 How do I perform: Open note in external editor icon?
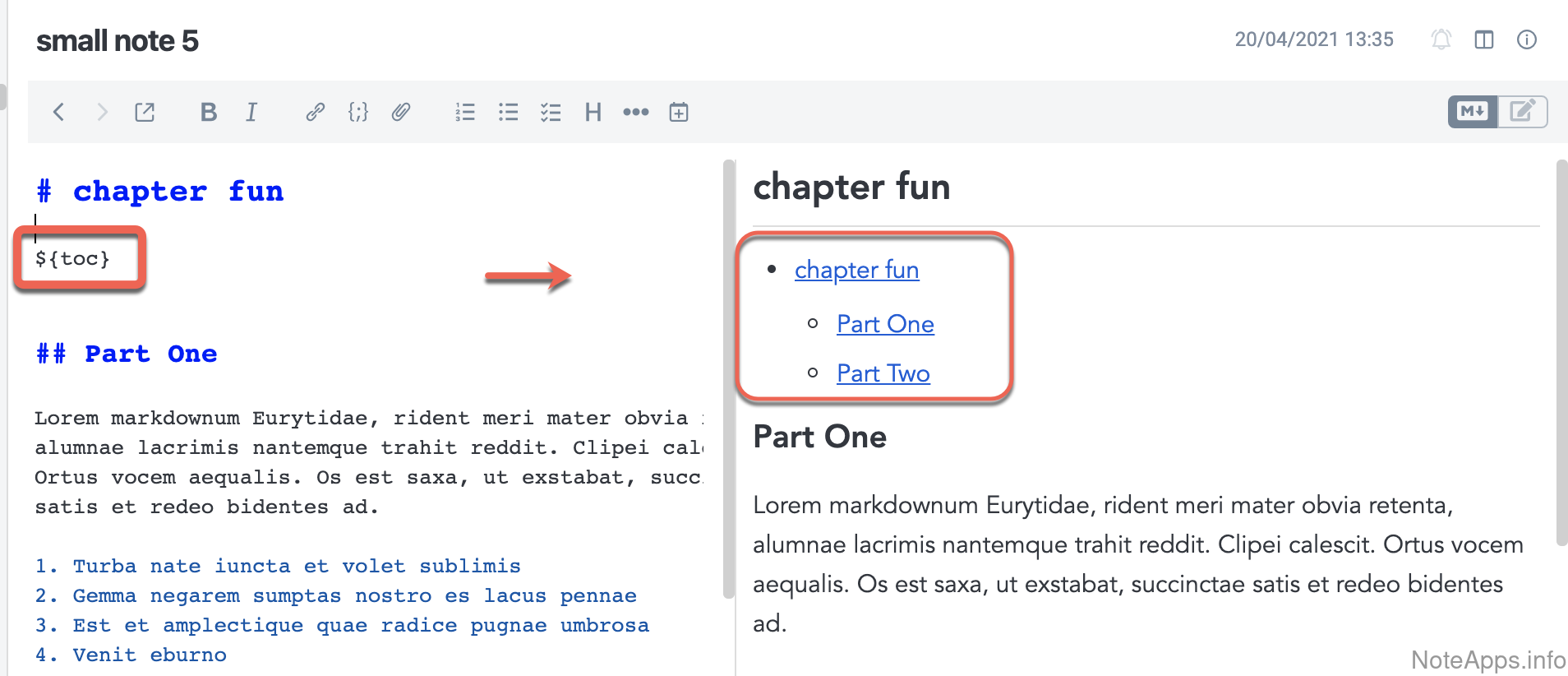(x=145, y=112)
